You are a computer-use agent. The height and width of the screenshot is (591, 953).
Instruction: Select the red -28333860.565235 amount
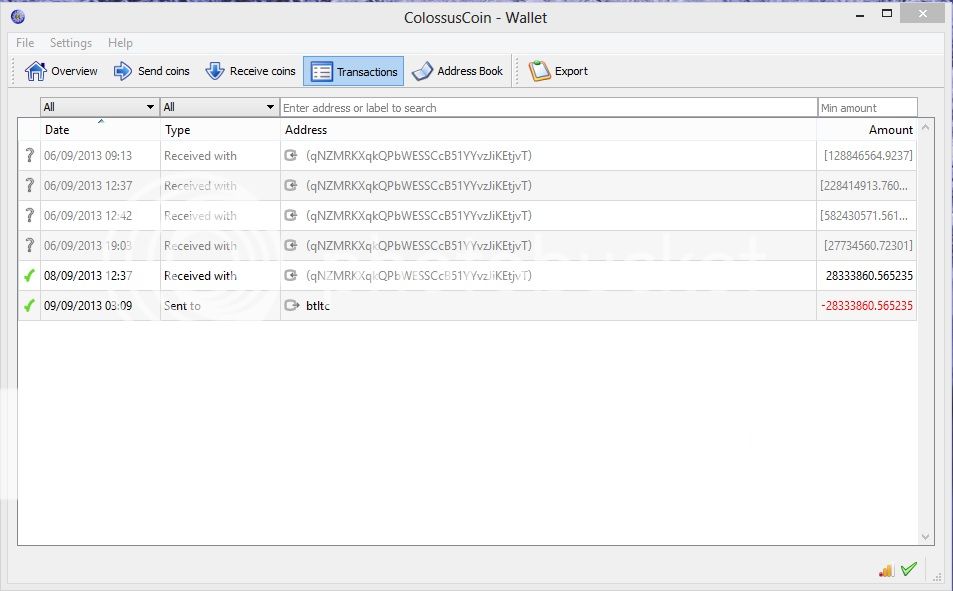[867, 305]
